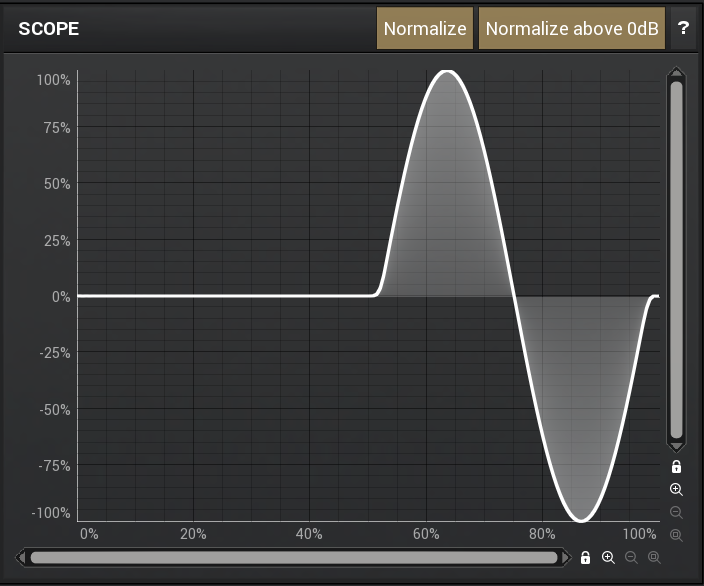Click the vertical zoom reset icon
Screen dimensions: 704x586
tap(676, 535)
